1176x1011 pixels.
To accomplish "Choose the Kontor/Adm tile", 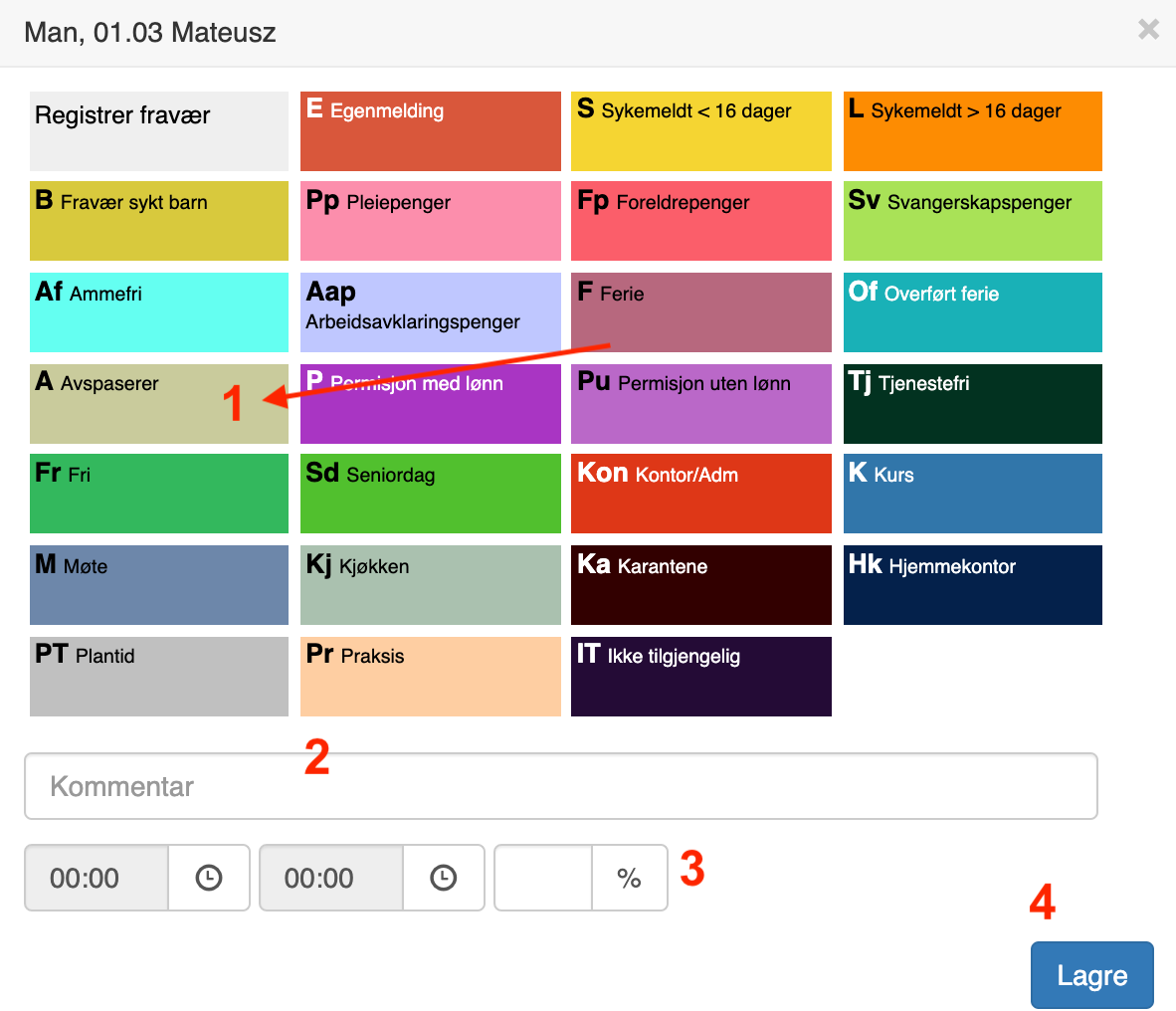I will pos(700,494).
